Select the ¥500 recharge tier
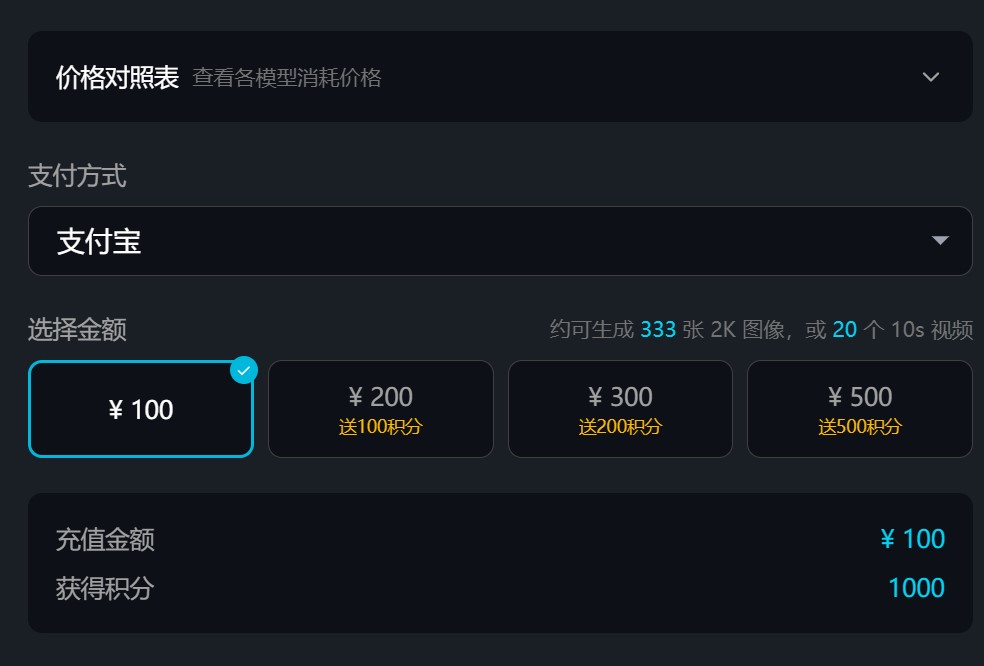Screen dimensions: 984x666 [x=860, y=408]
